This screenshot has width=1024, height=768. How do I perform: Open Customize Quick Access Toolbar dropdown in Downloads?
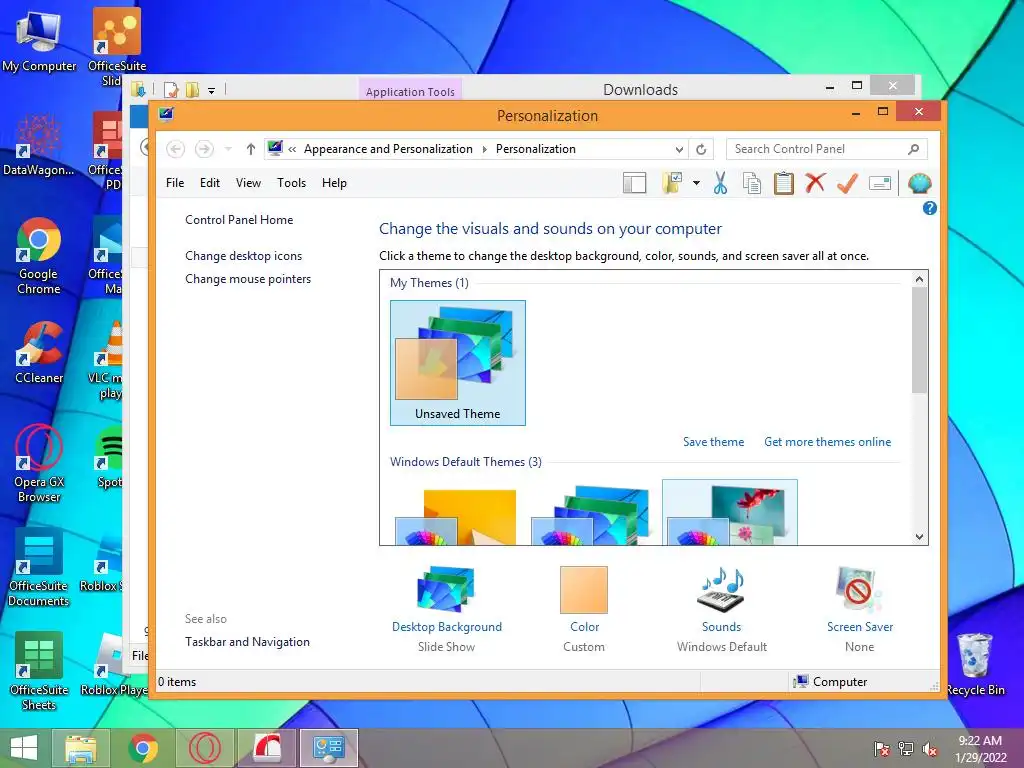212,91
